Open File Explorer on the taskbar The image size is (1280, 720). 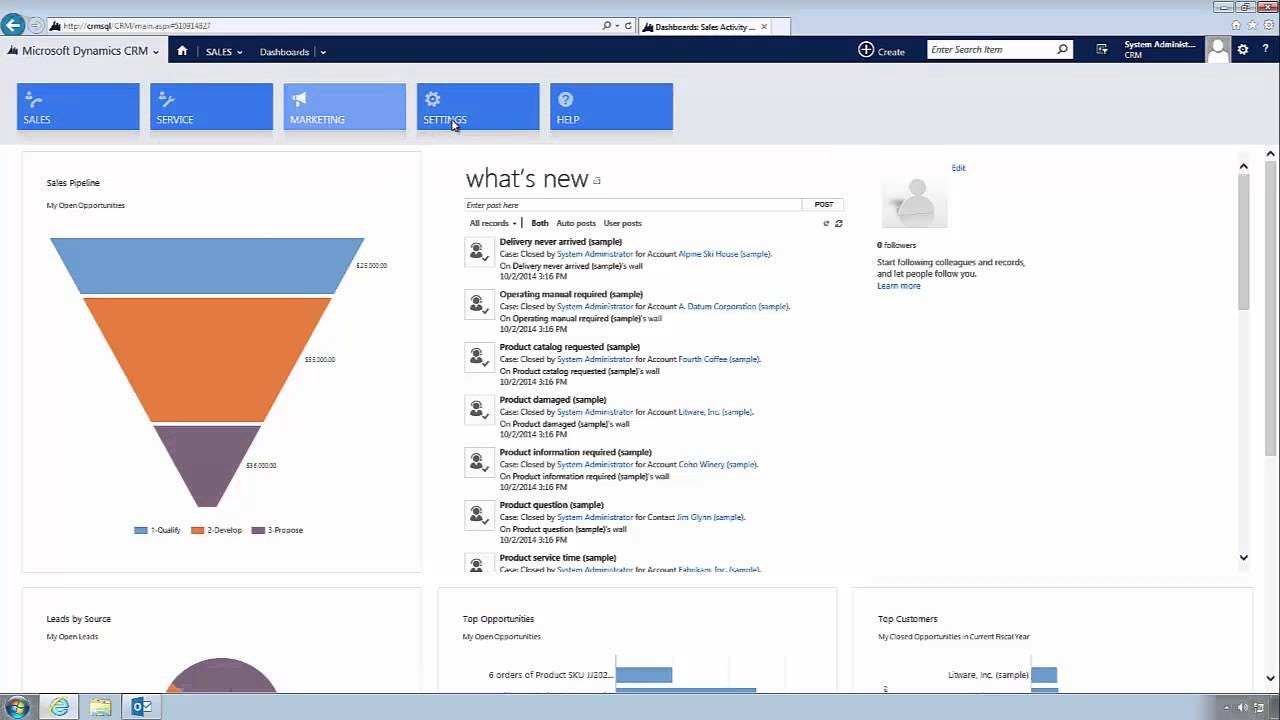(101, 707)
